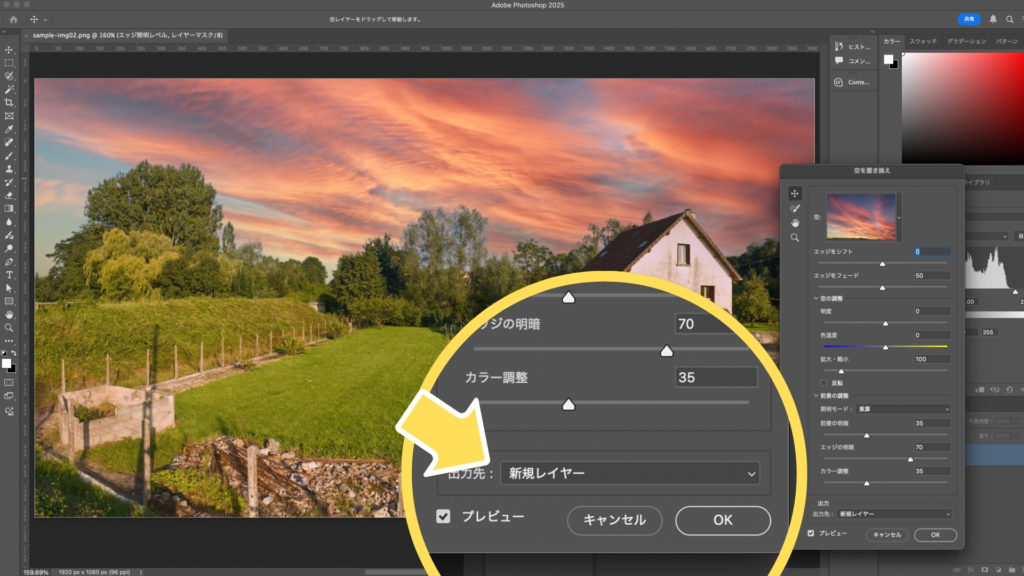Open the notifications bell icon
Image resolution: width=1024 pixels, height=576 pixels.
pos(993,19)
